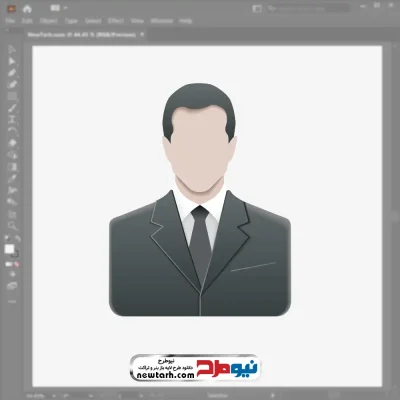Select the Paintbrush tool
400x400 pixels.
(12, 108)
